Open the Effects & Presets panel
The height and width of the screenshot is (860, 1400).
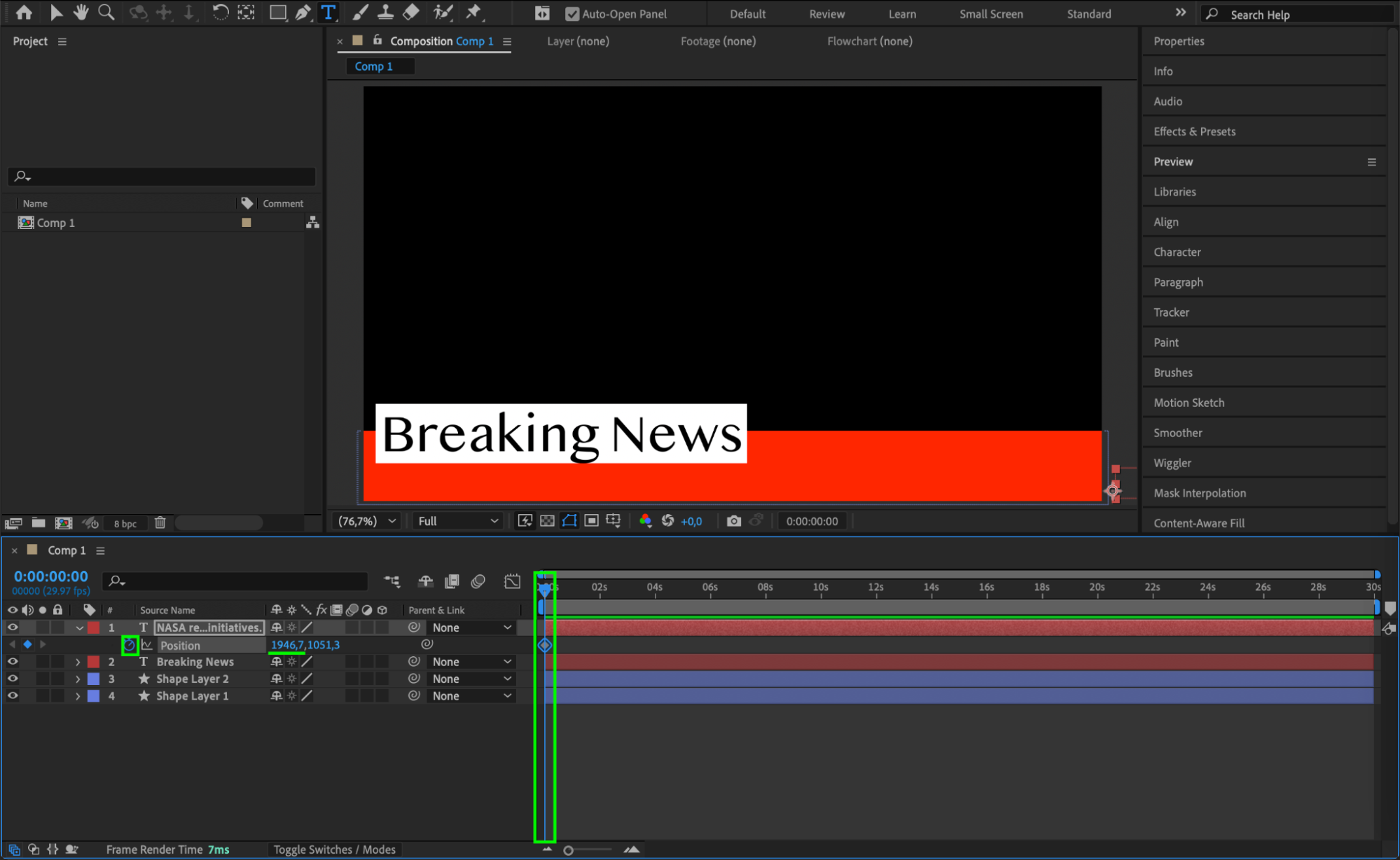coord(1194,132)
